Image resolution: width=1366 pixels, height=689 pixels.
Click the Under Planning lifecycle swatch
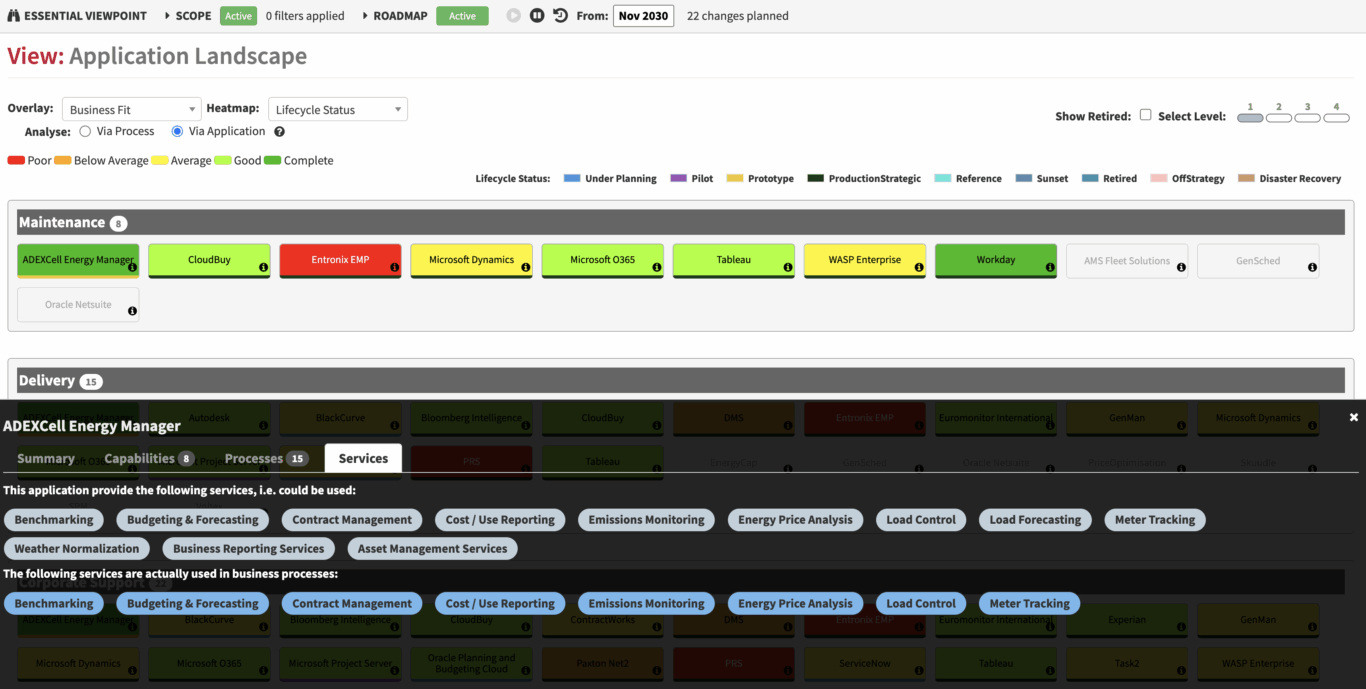(572, 178)
